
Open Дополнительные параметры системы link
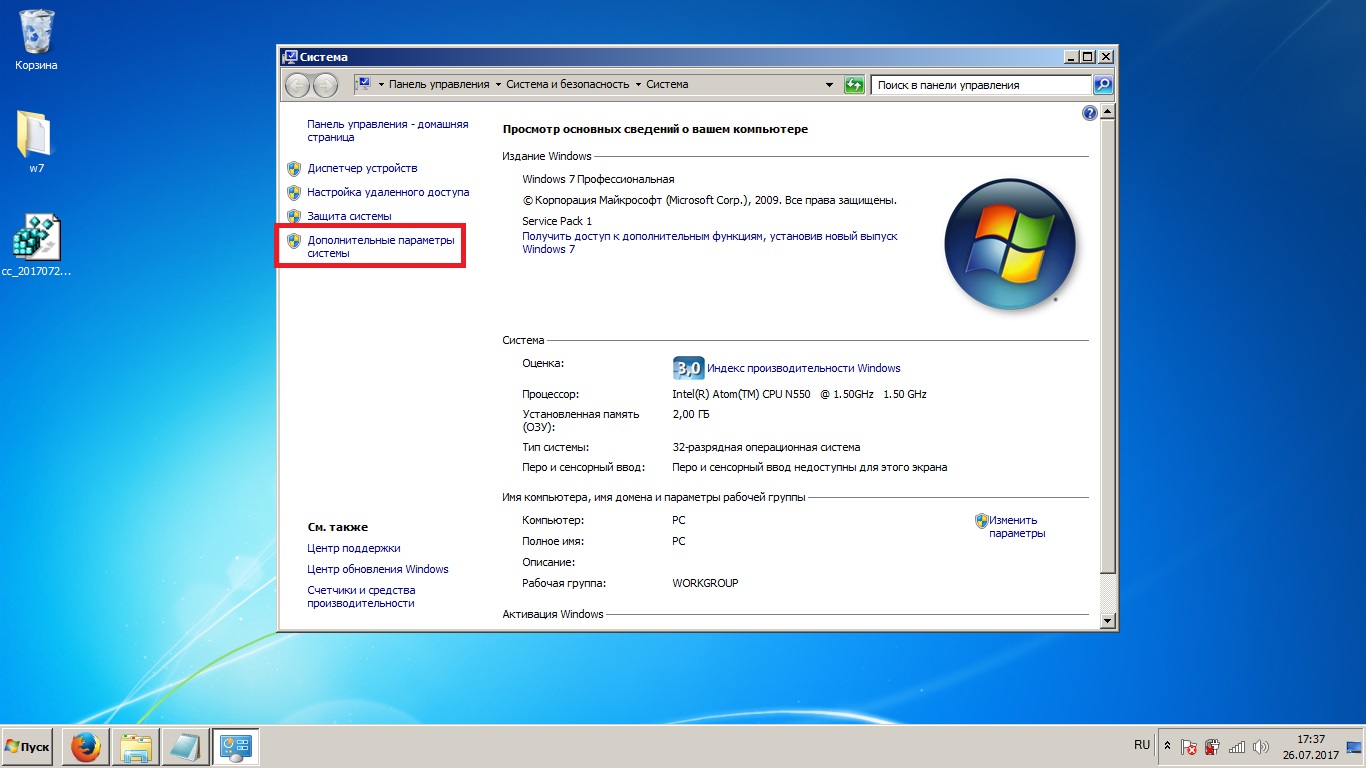tap(380, 247)
